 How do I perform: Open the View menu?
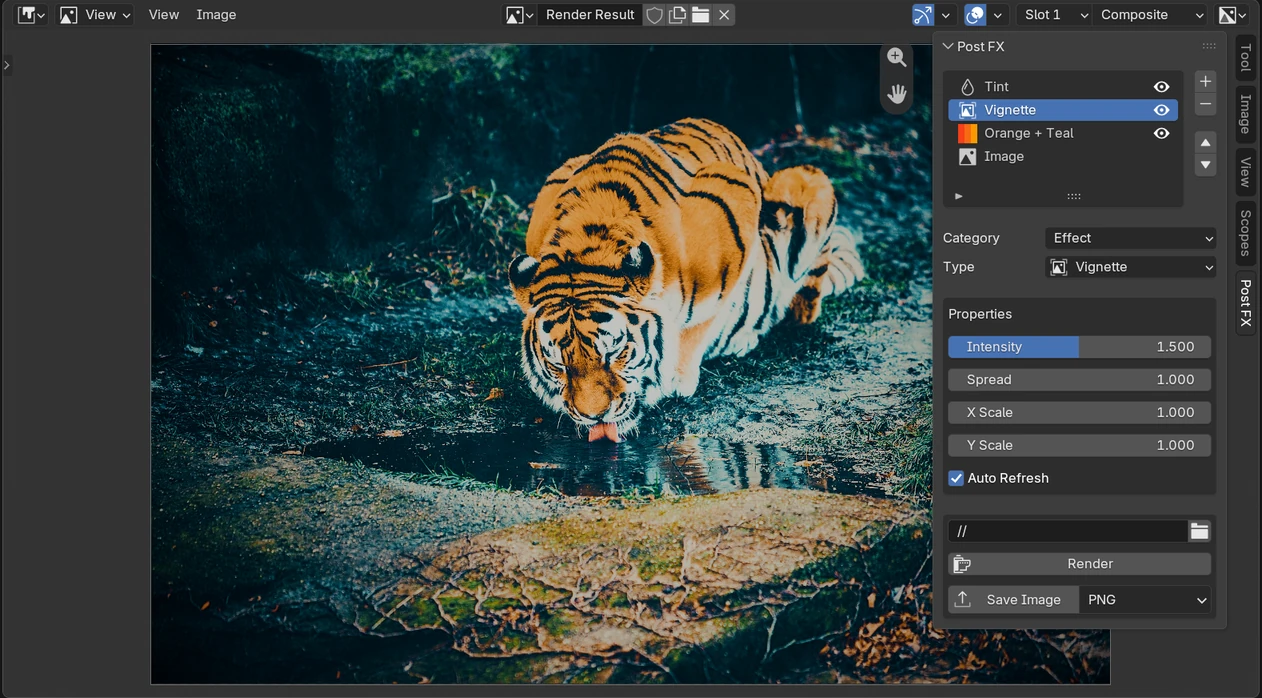[x=163, y=15]
